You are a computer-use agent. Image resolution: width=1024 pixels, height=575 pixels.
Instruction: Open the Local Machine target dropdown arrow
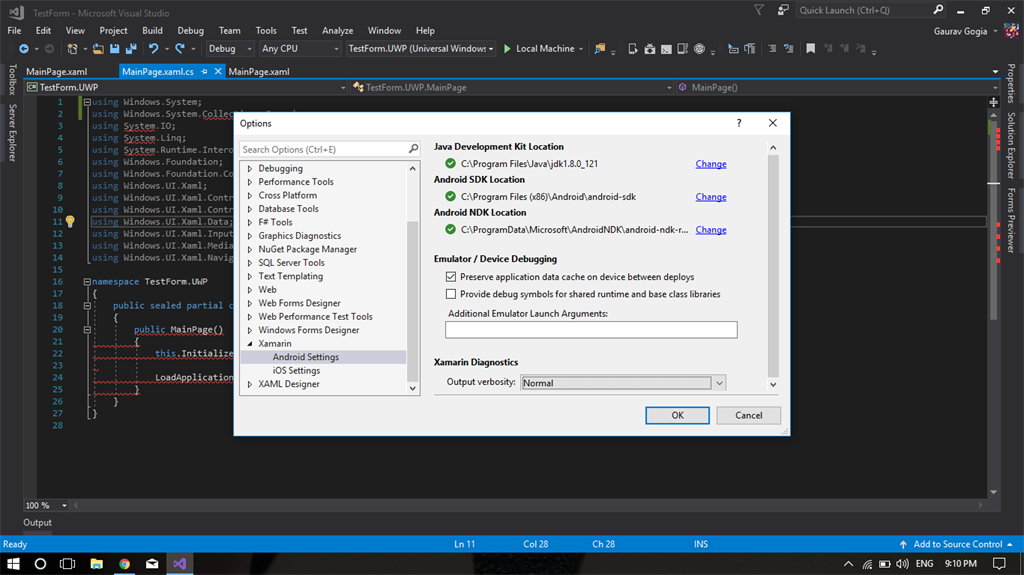pos(581,49)
